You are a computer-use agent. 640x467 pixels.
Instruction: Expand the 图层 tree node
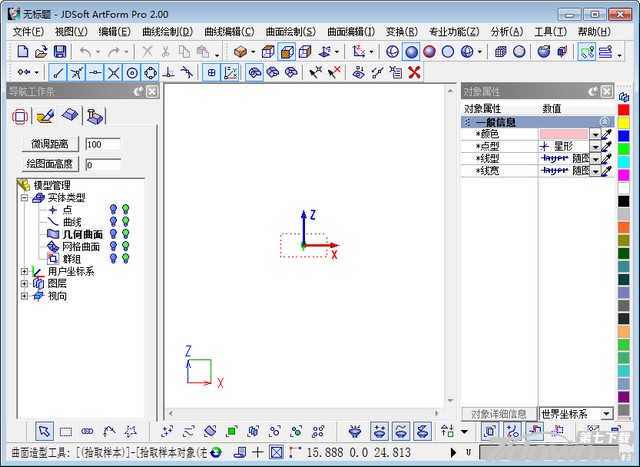tap(24, 283)
